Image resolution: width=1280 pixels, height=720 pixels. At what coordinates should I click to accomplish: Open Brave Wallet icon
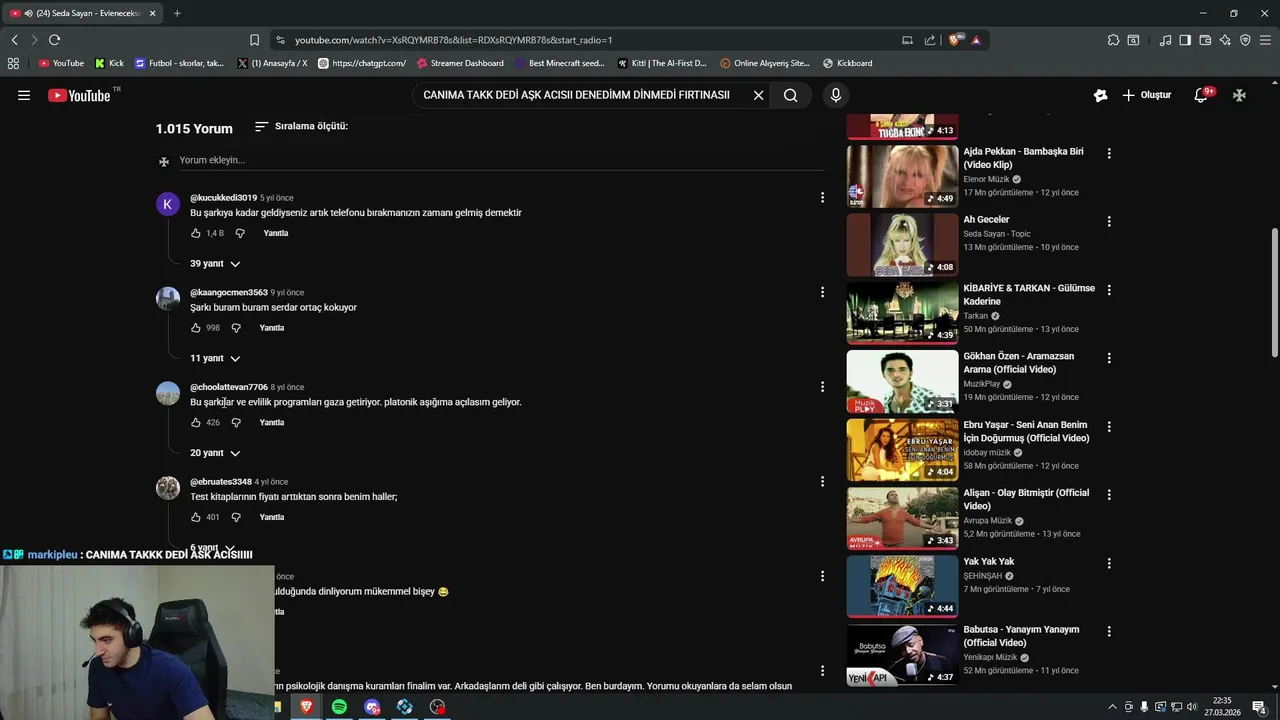(1205, 40)
